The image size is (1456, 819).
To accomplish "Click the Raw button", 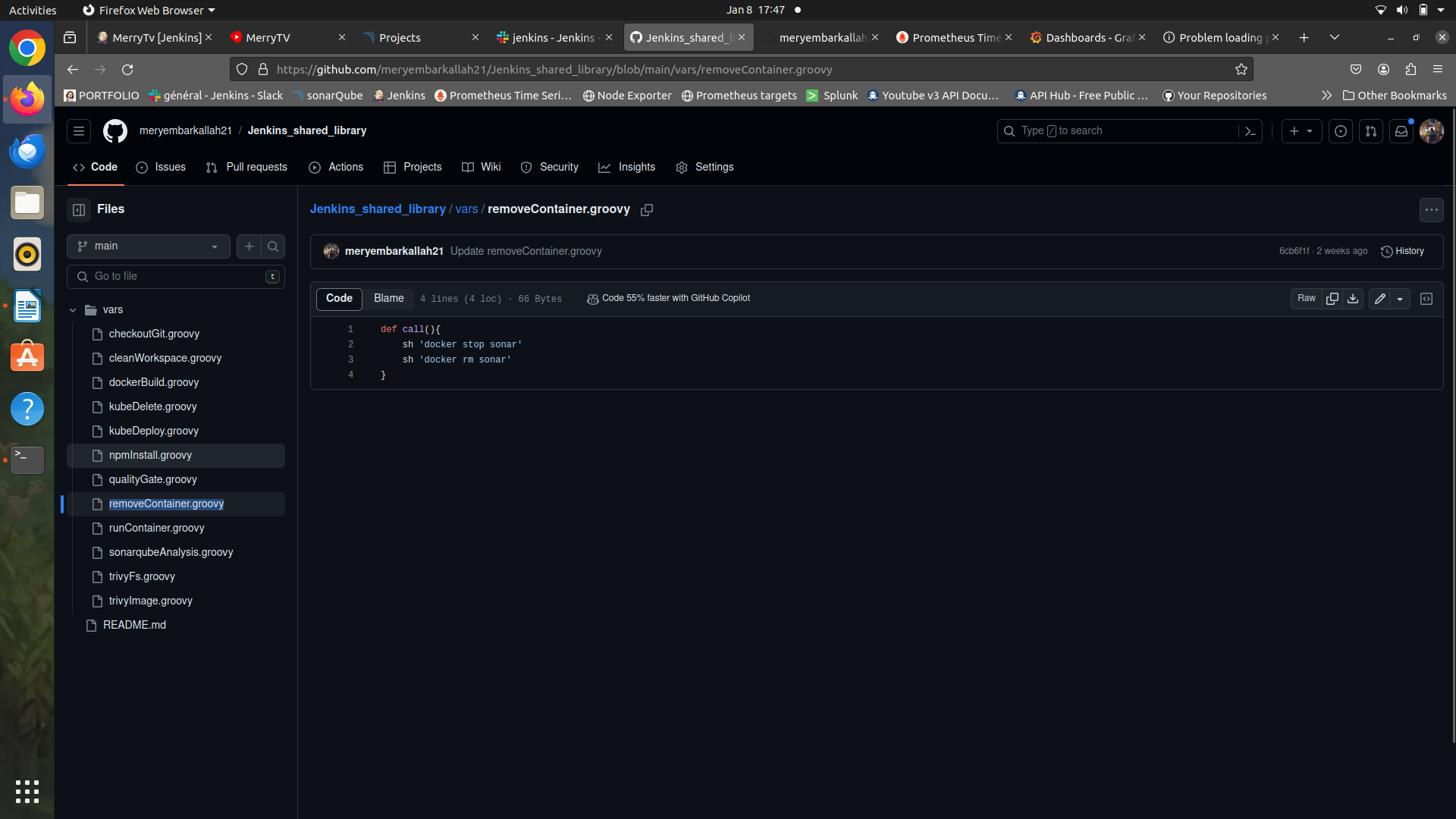I will click(1306, 299).
